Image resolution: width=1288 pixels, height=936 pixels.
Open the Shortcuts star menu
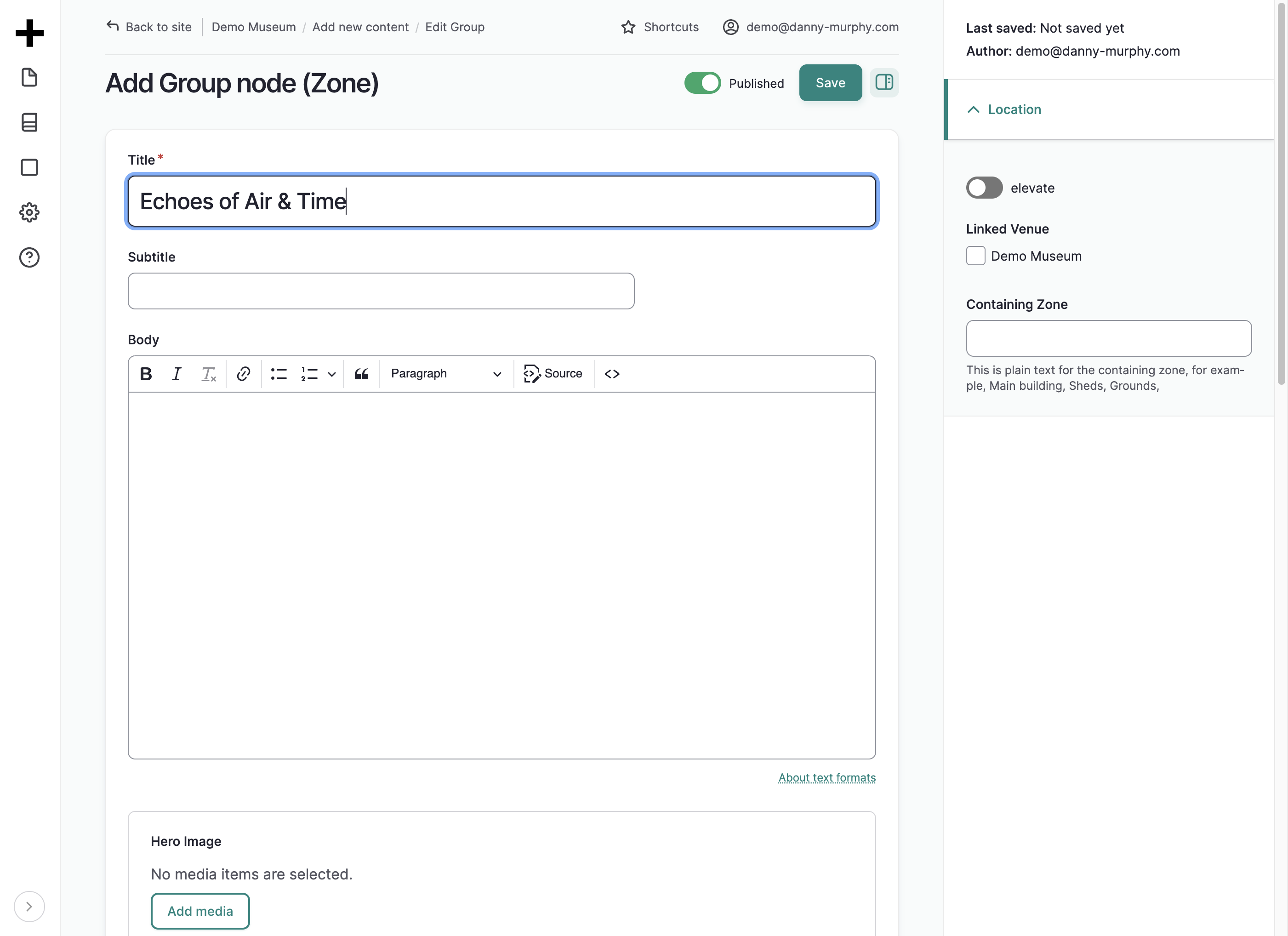coord(660,27)
